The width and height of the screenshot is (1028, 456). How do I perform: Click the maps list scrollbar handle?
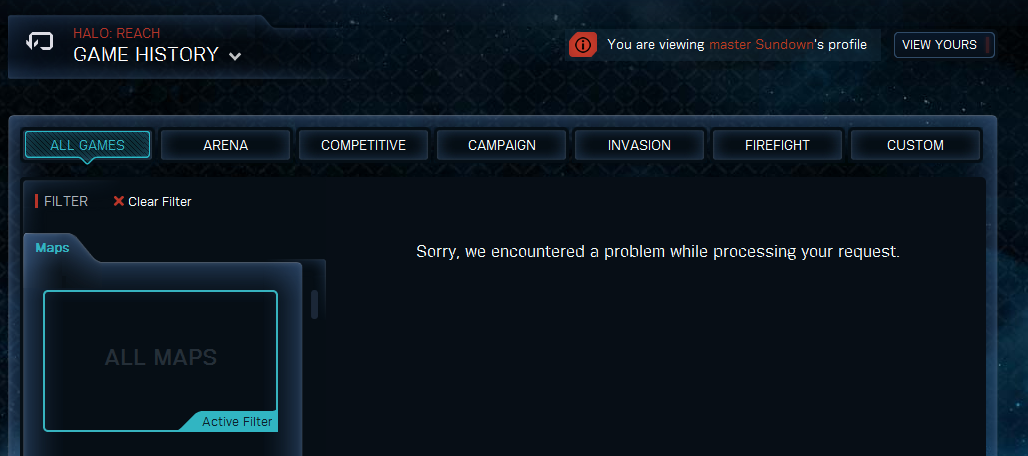click(315, 304)
